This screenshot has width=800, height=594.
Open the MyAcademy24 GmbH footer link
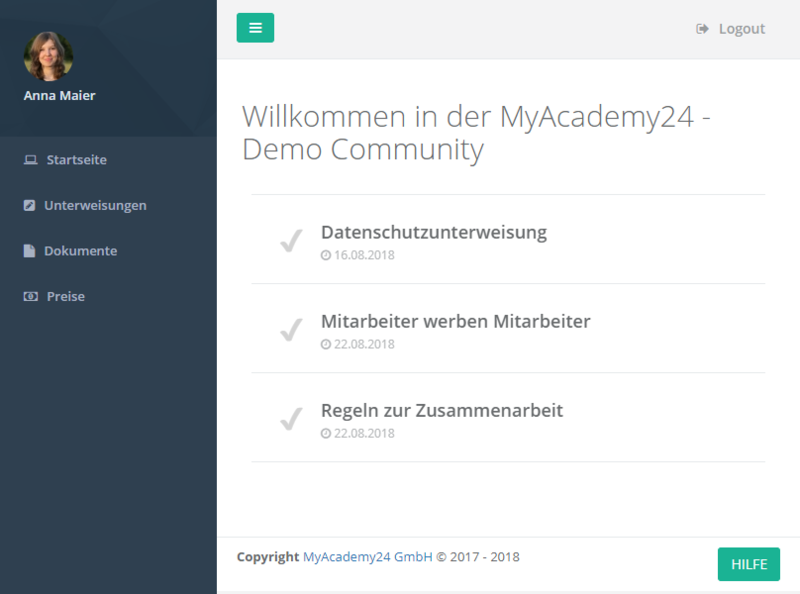tap(368, 557)
